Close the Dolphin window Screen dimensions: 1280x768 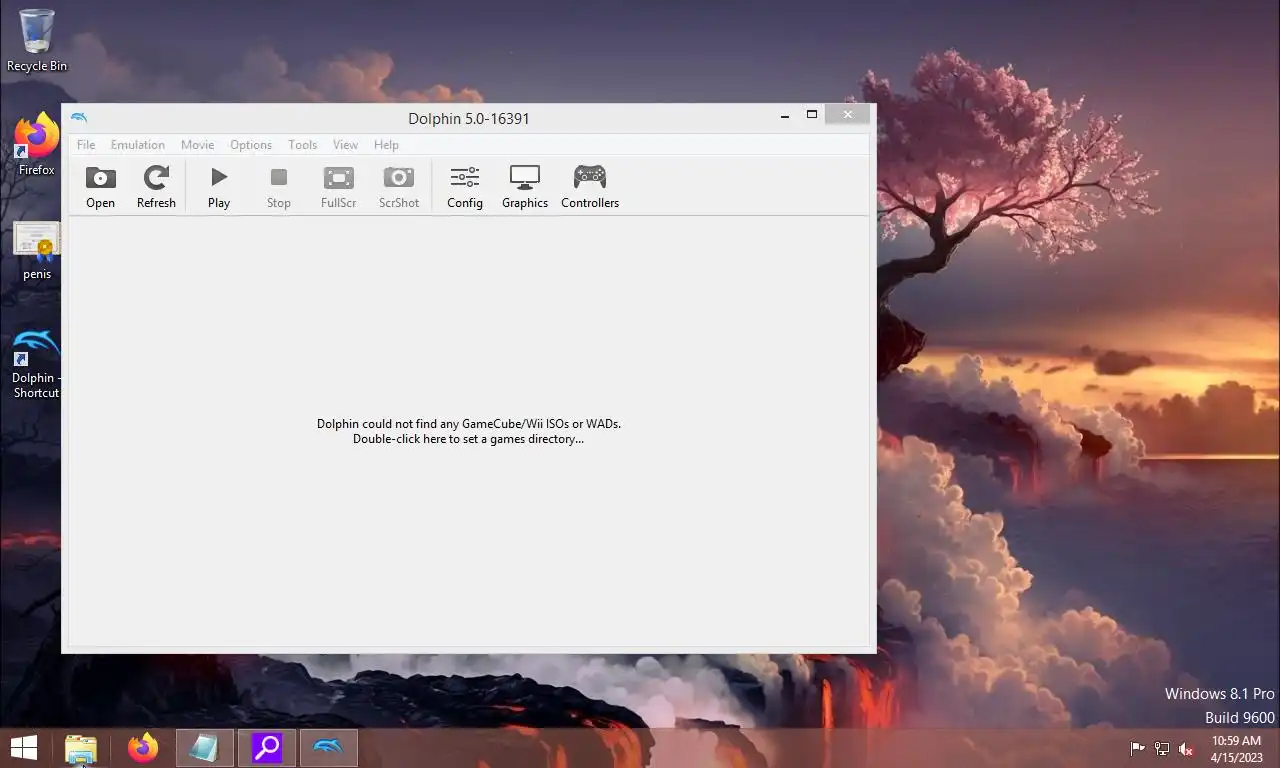click(848, 115)
